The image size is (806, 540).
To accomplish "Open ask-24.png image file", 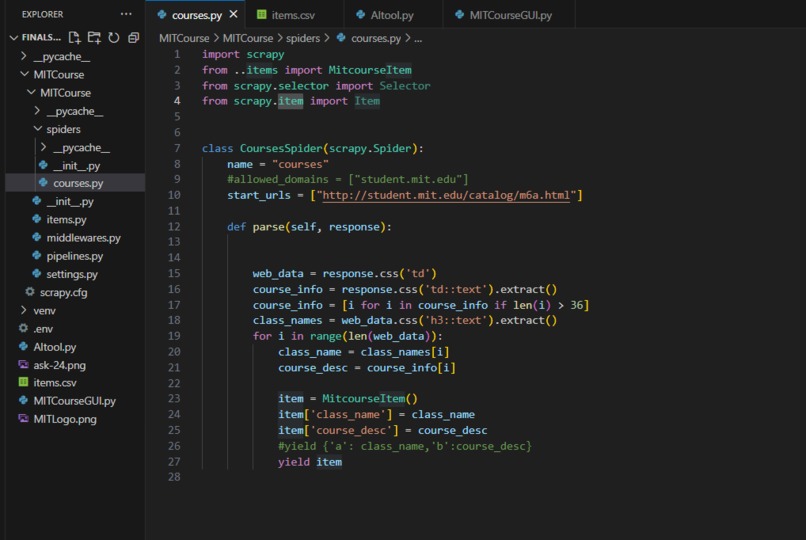I will (x=59, y=365).
